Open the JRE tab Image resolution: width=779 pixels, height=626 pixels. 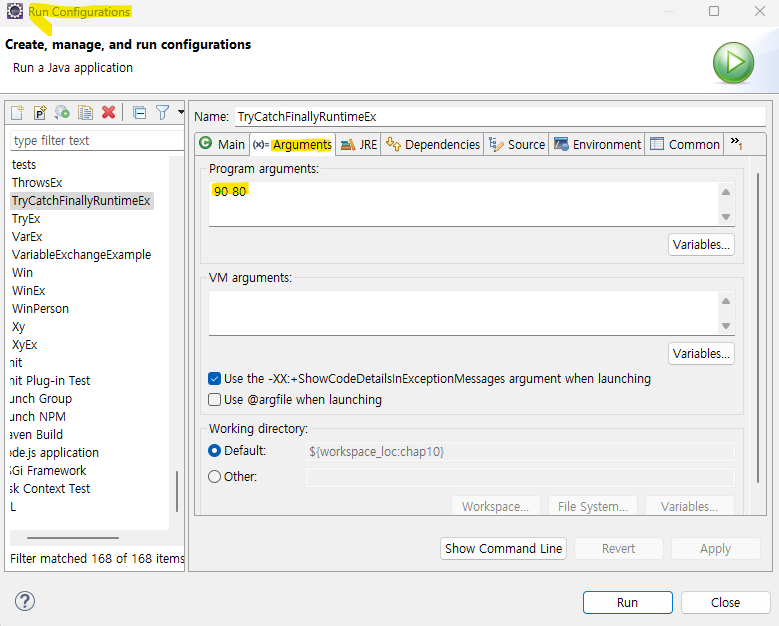359,145
